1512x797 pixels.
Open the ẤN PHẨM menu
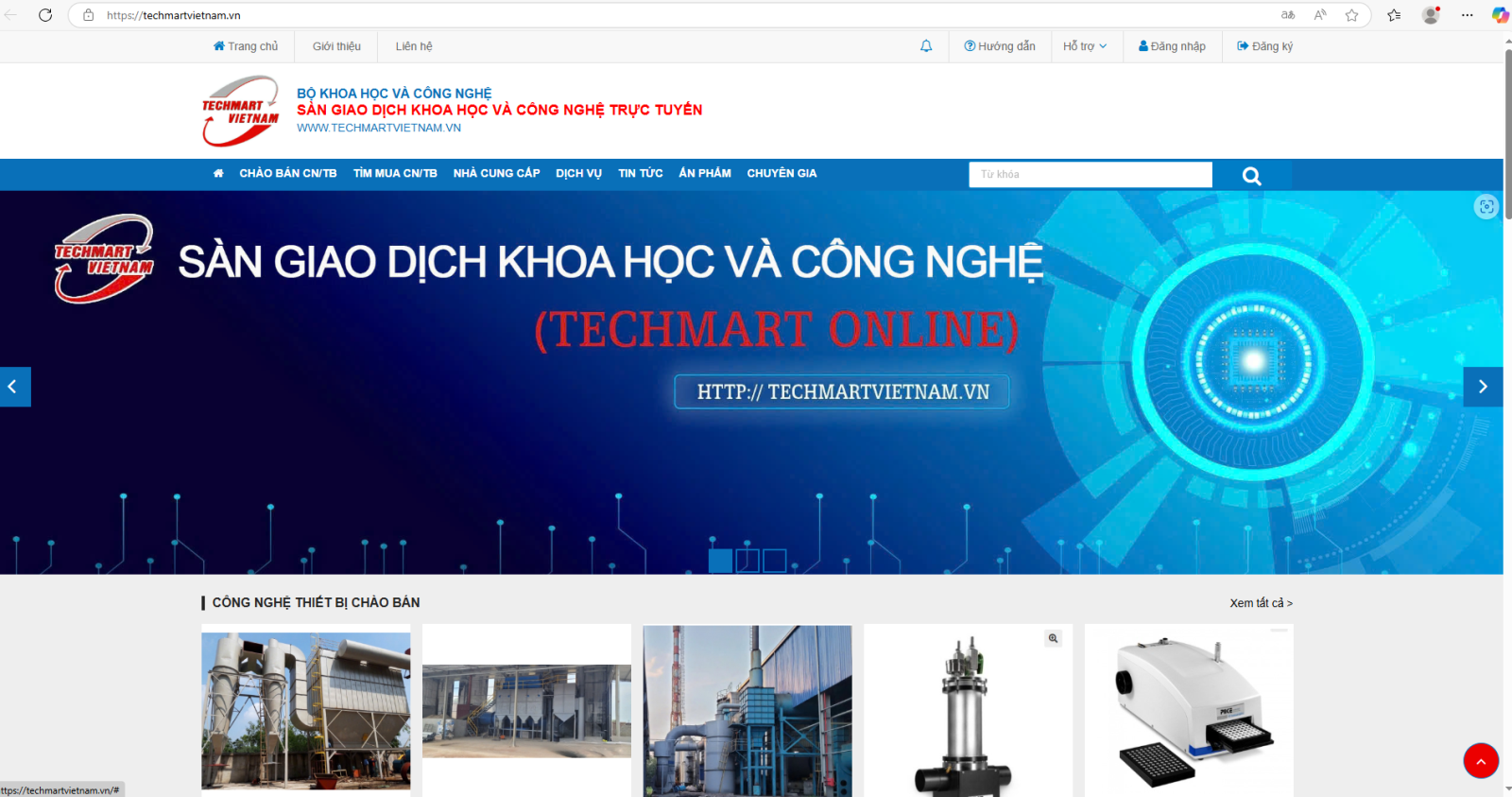(x=705, y=173)
